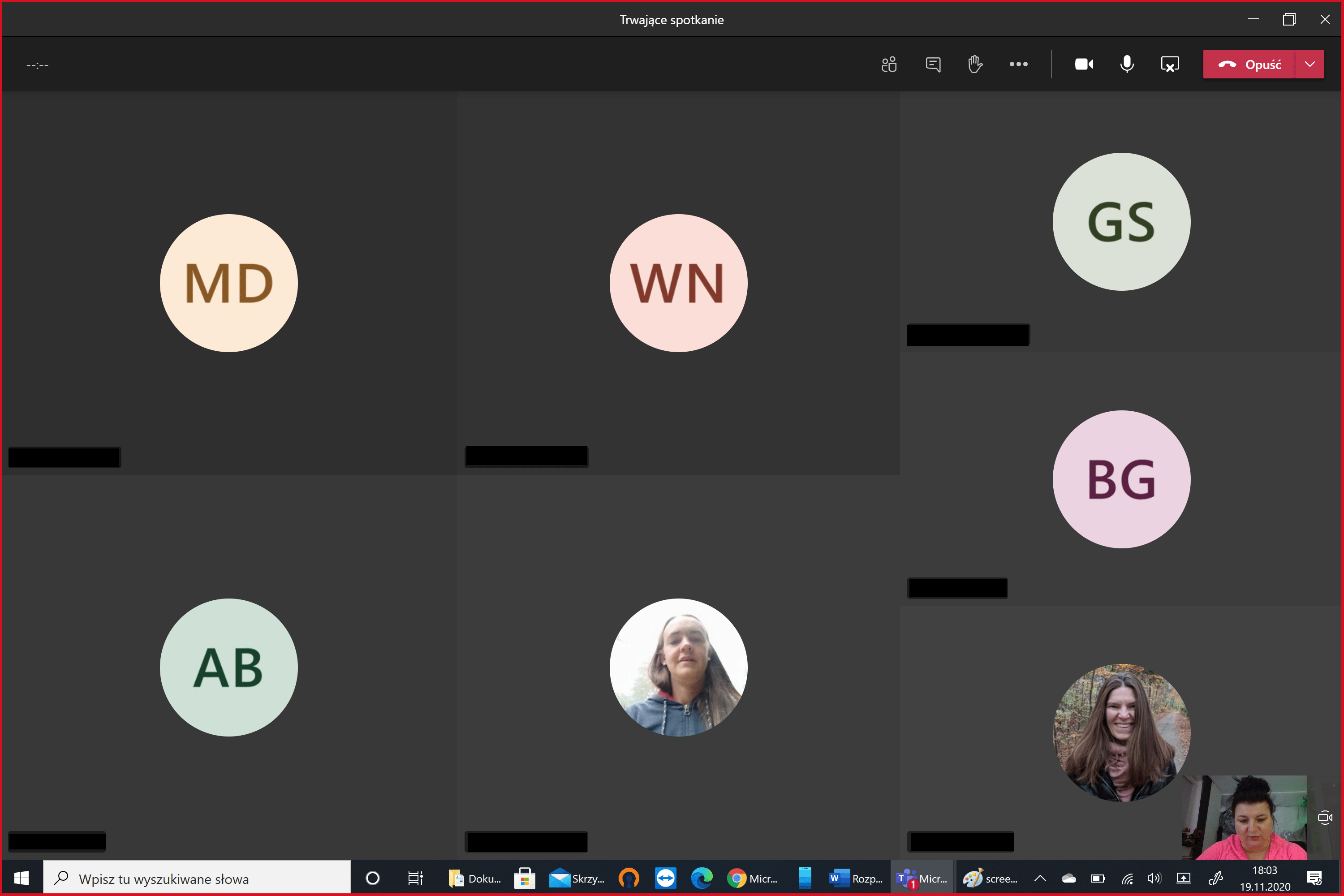
Task: Select the WN participant tile
Action: pyautogui.click(x=678, y=283)
